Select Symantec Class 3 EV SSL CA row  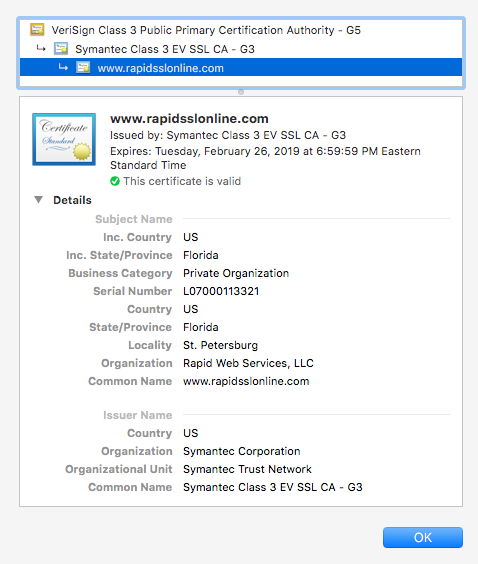click(x=241, y=49)
